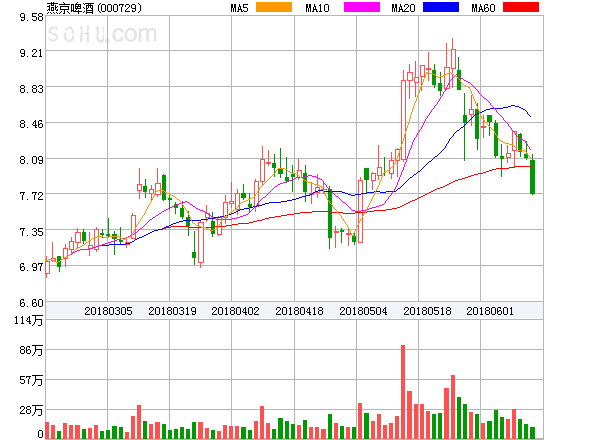Click the MA20 legend label
Image resolution: width=600 pixels, height=440 pixels.
pos(403,8)
